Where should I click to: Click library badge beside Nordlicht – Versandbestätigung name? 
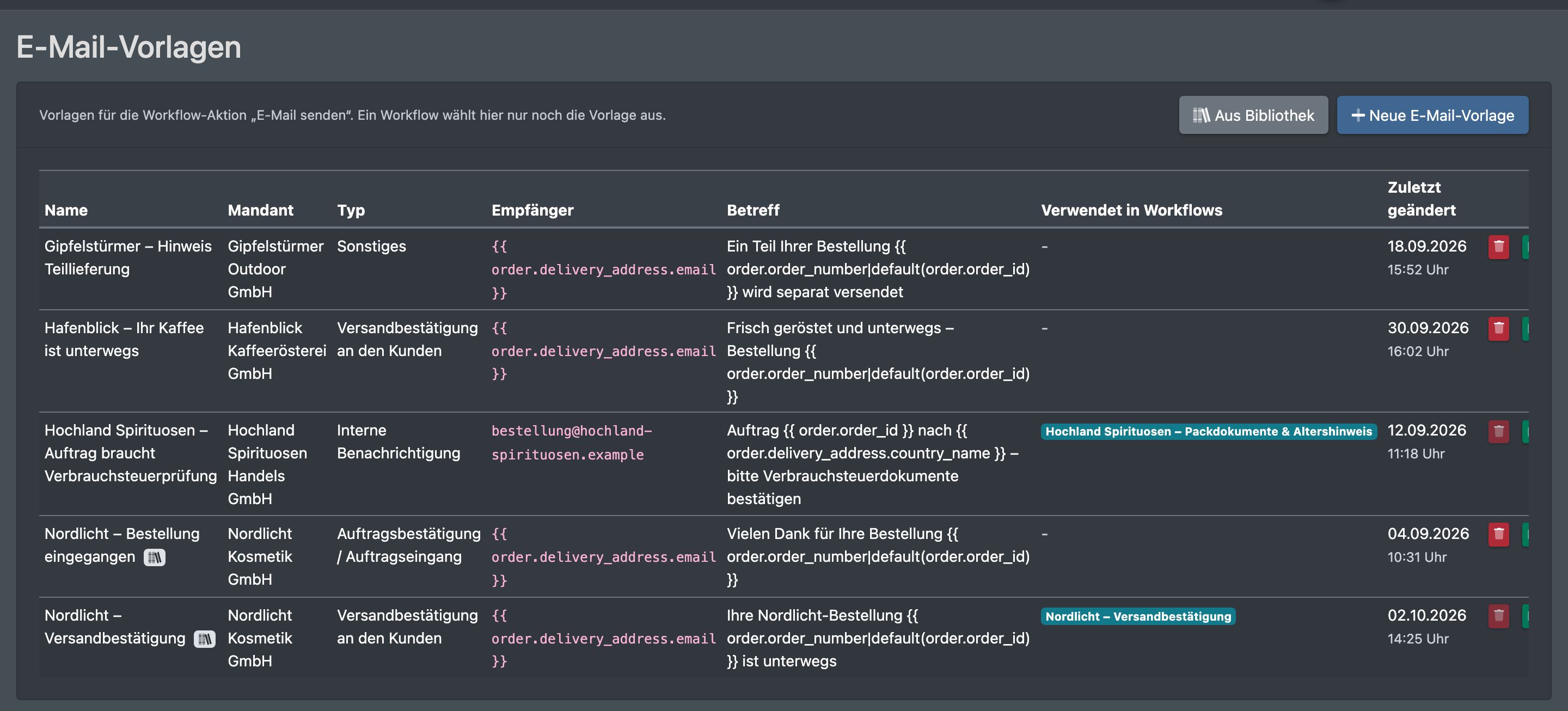(x=205, y=639)
